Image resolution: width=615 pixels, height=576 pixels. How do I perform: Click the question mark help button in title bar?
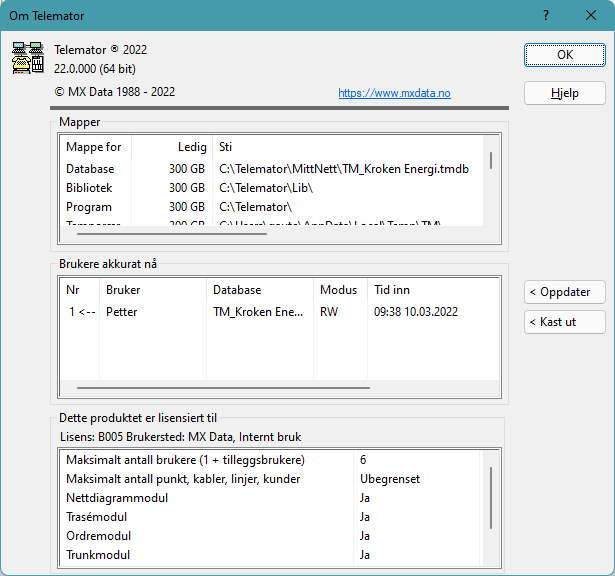click(546, 15)
